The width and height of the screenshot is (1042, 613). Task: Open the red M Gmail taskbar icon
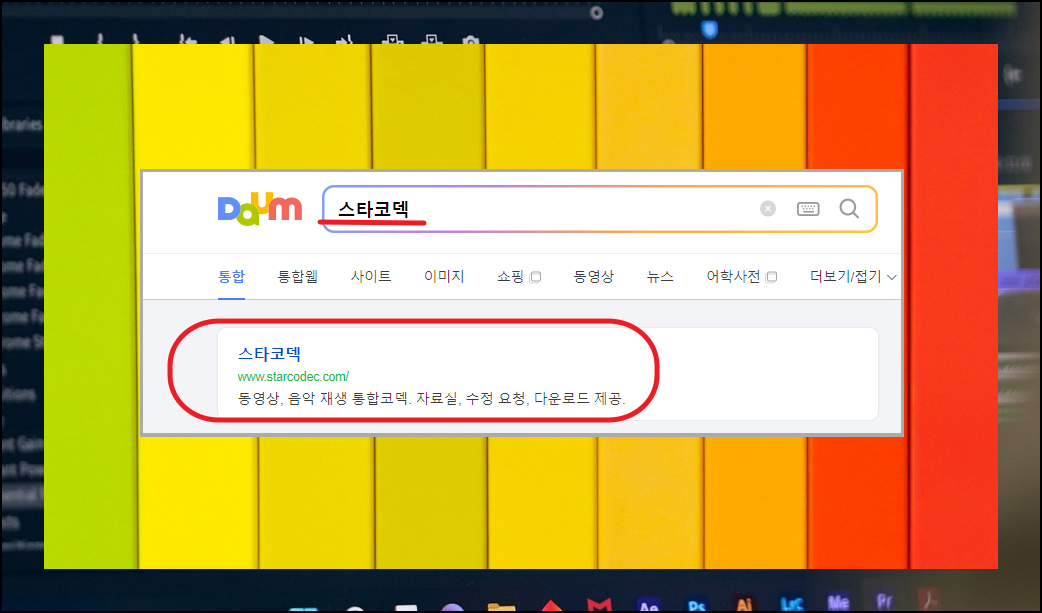pyautogui.click(x=599, y=605)
